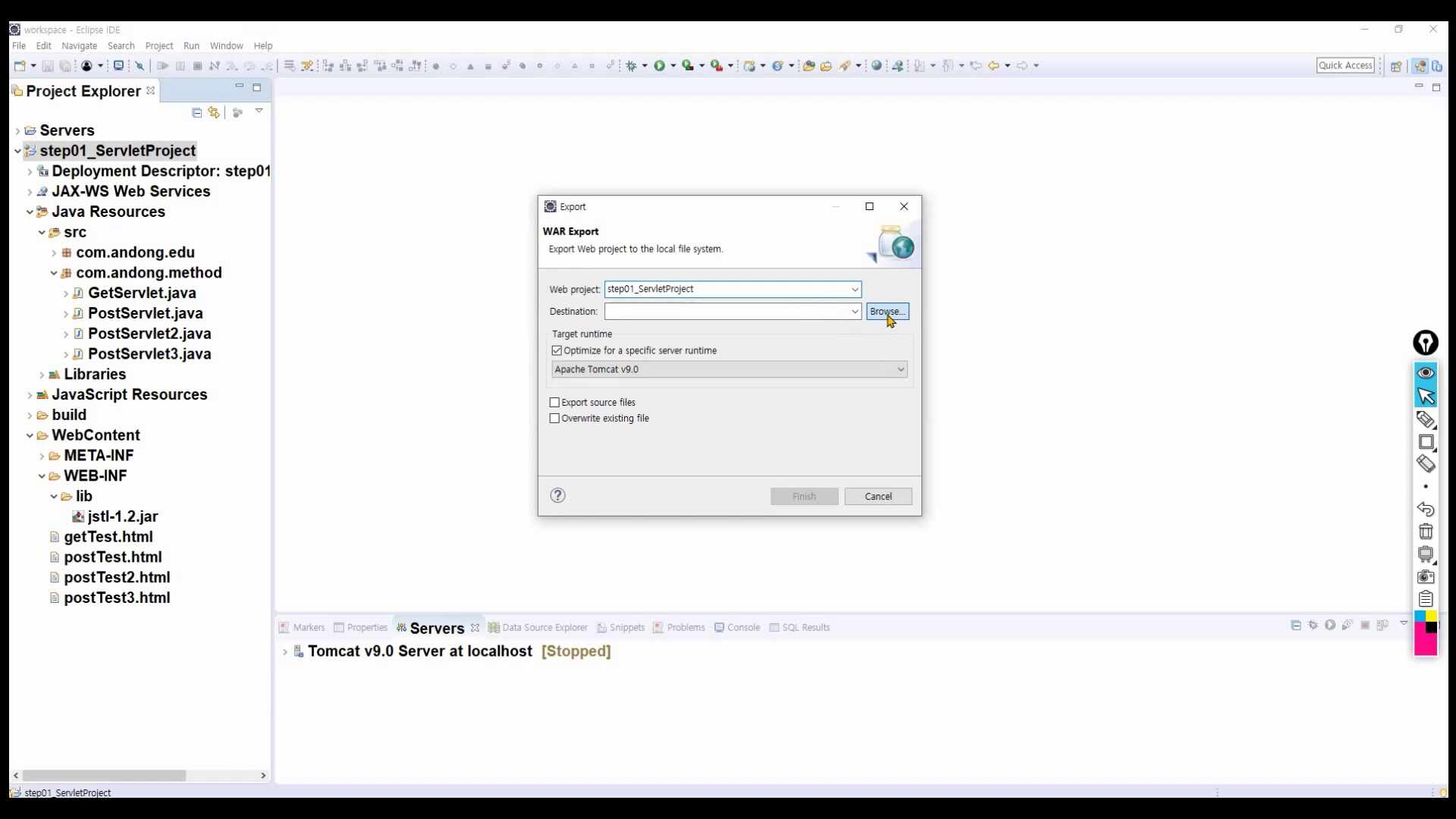Uncheck Optimize for a specific server runtime
This screenshot has height=819, width=1456.
557,350
